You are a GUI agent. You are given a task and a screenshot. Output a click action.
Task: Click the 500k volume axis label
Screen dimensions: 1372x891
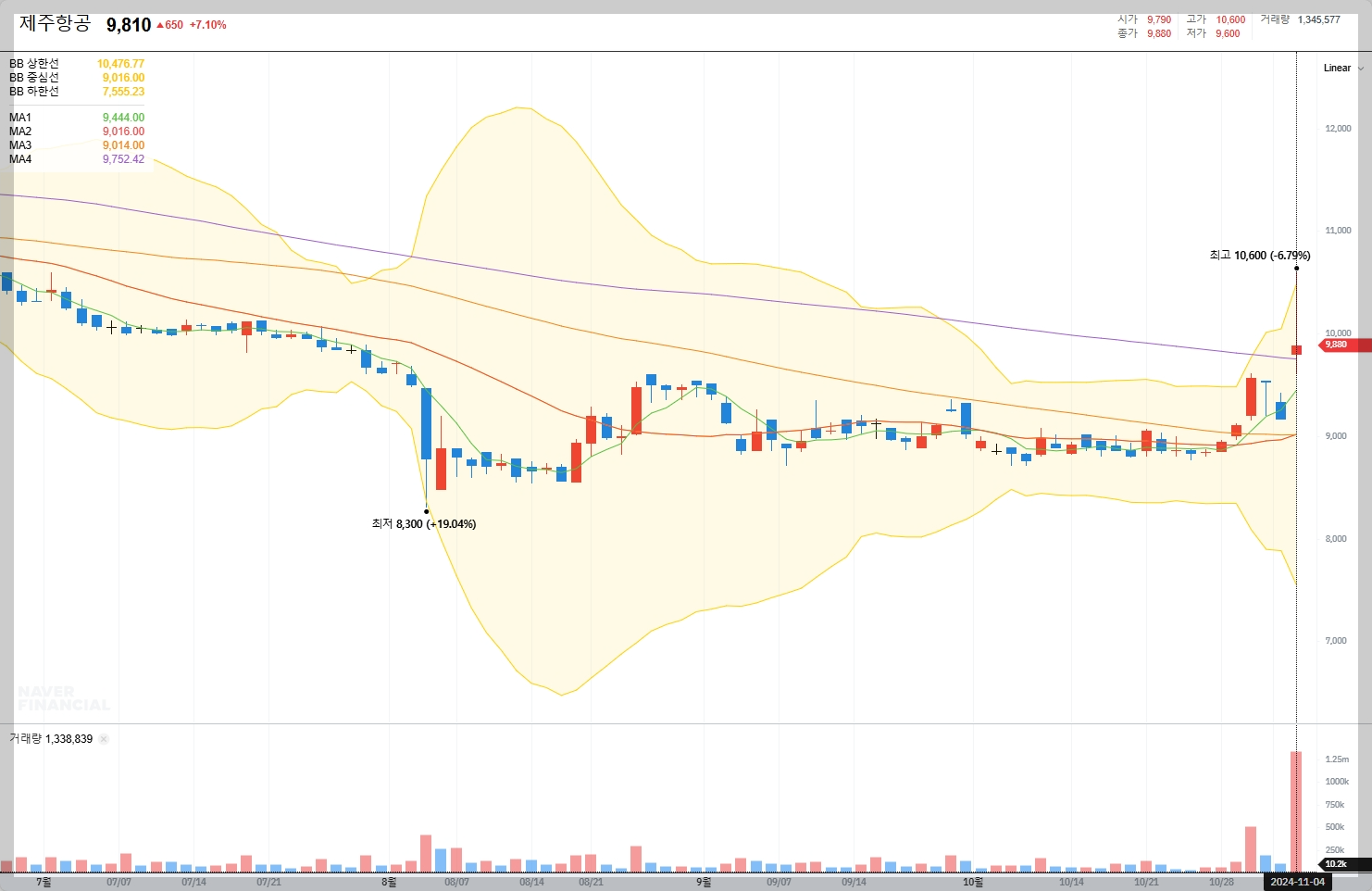click(x=1335, y=827)
